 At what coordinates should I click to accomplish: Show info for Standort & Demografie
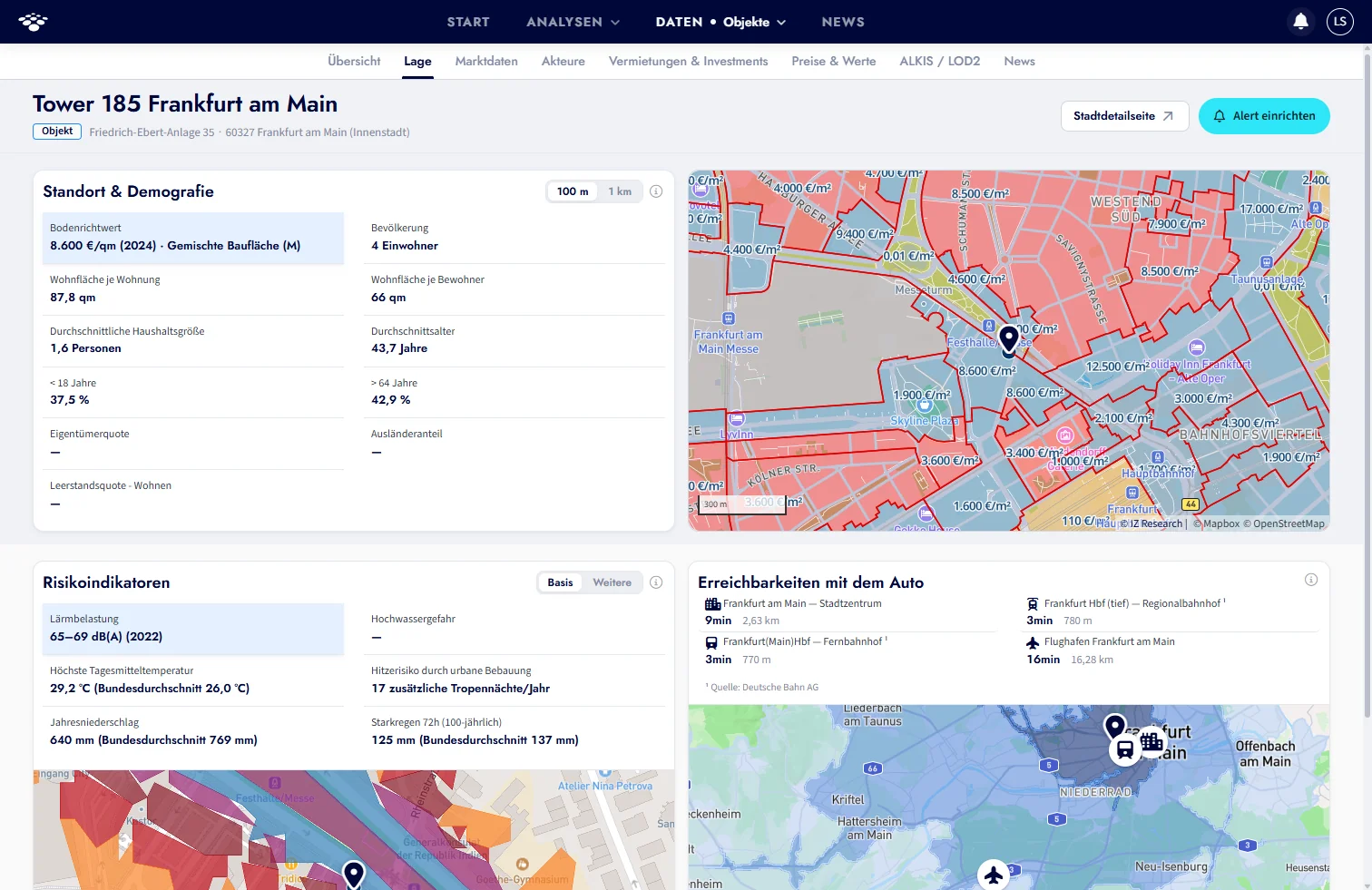point(656,191)
